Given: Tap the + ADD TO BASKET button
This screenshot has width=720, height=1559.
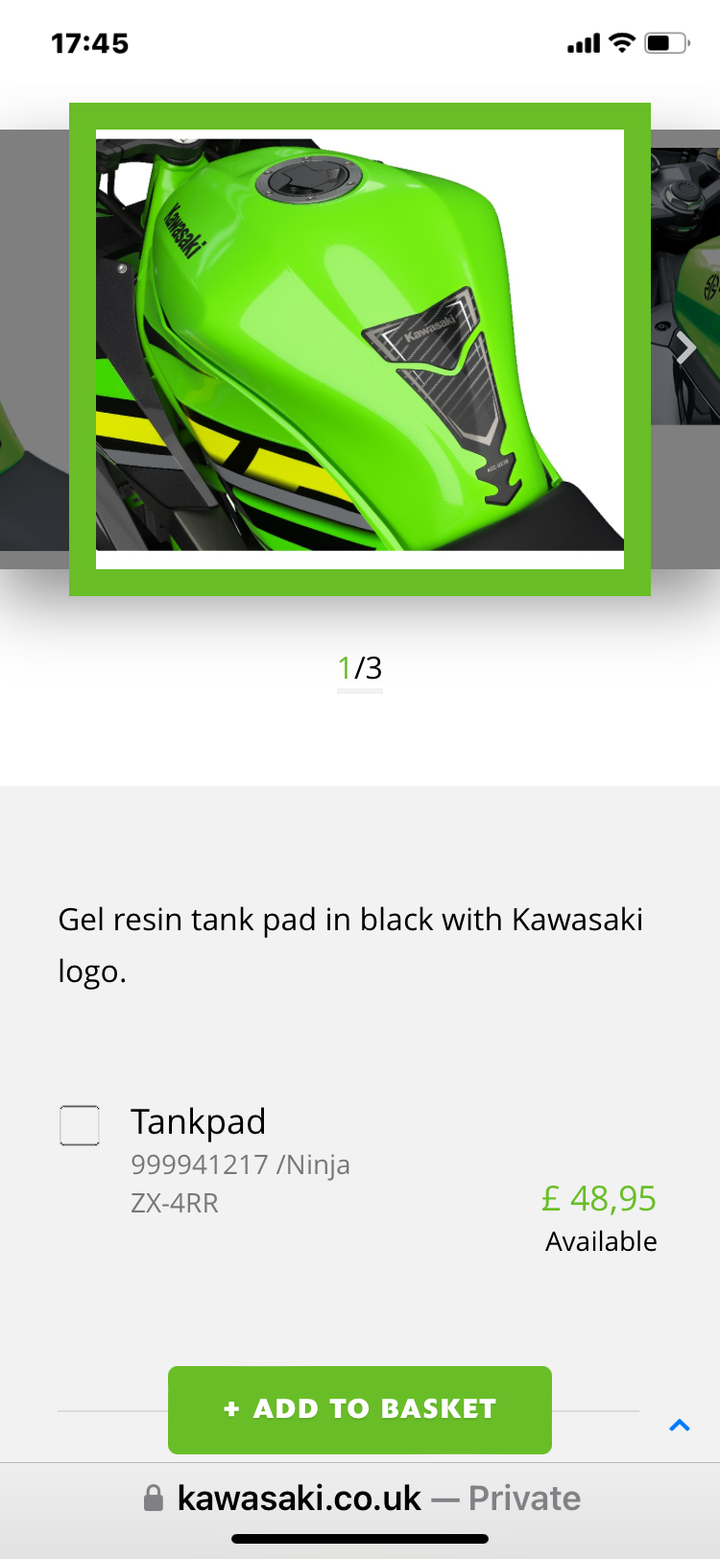Looking at the screenshot, I should pyautogui.click(x=360, y=1409).
